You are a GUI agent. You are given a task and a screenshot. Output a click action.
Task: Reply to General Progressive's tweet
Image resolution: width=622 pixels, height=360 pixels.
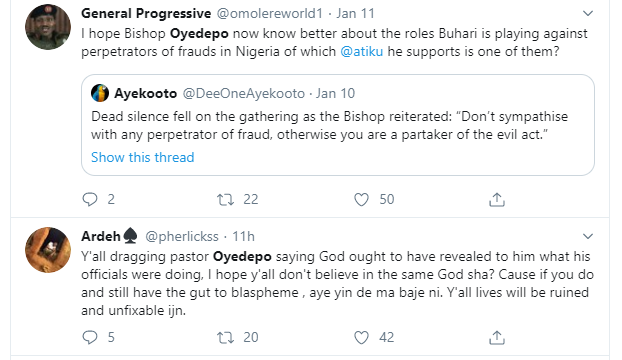click(x=90, y=199)
